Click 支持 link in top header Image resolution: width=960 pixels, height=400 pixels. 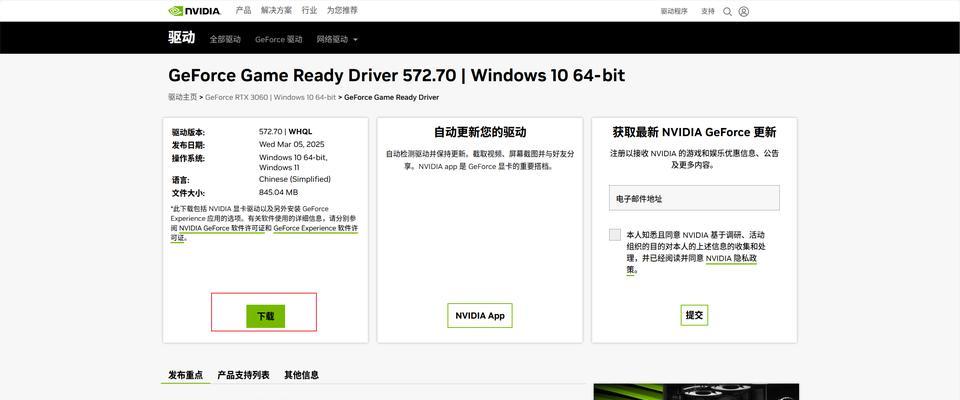pos(708,11)
